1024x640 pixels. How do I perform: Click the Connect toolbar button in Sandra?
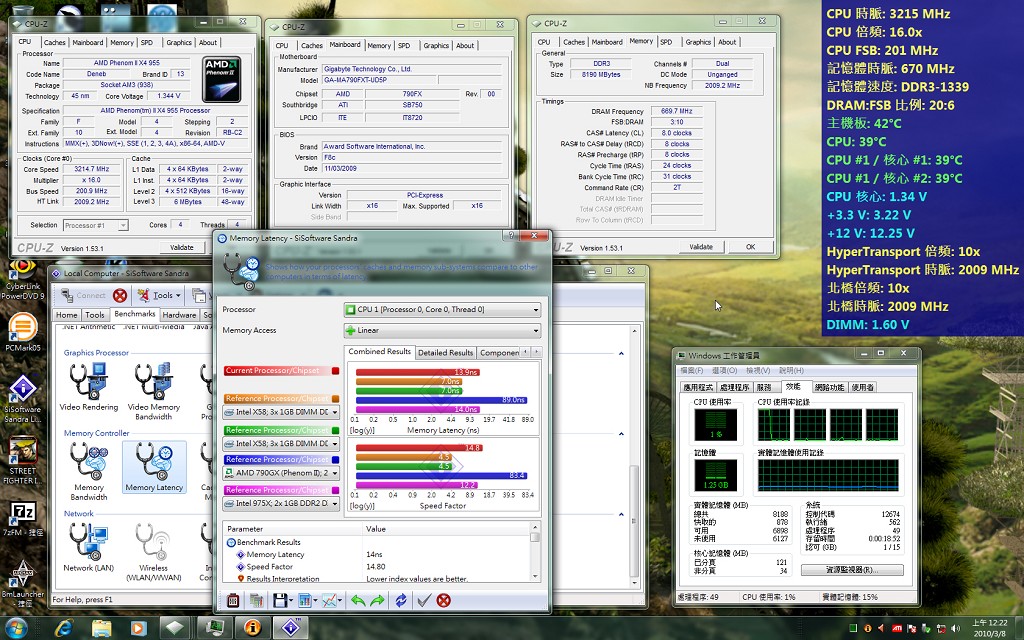83,296
